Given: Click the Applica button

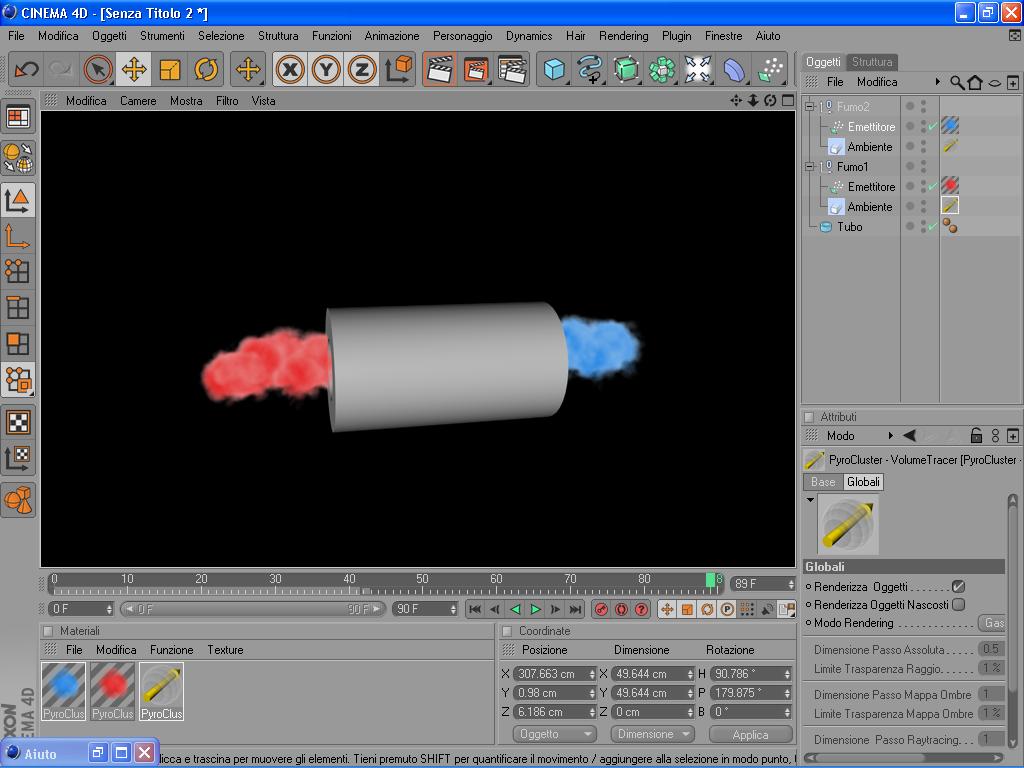Looking at the screenshot, I should point(750,734).
